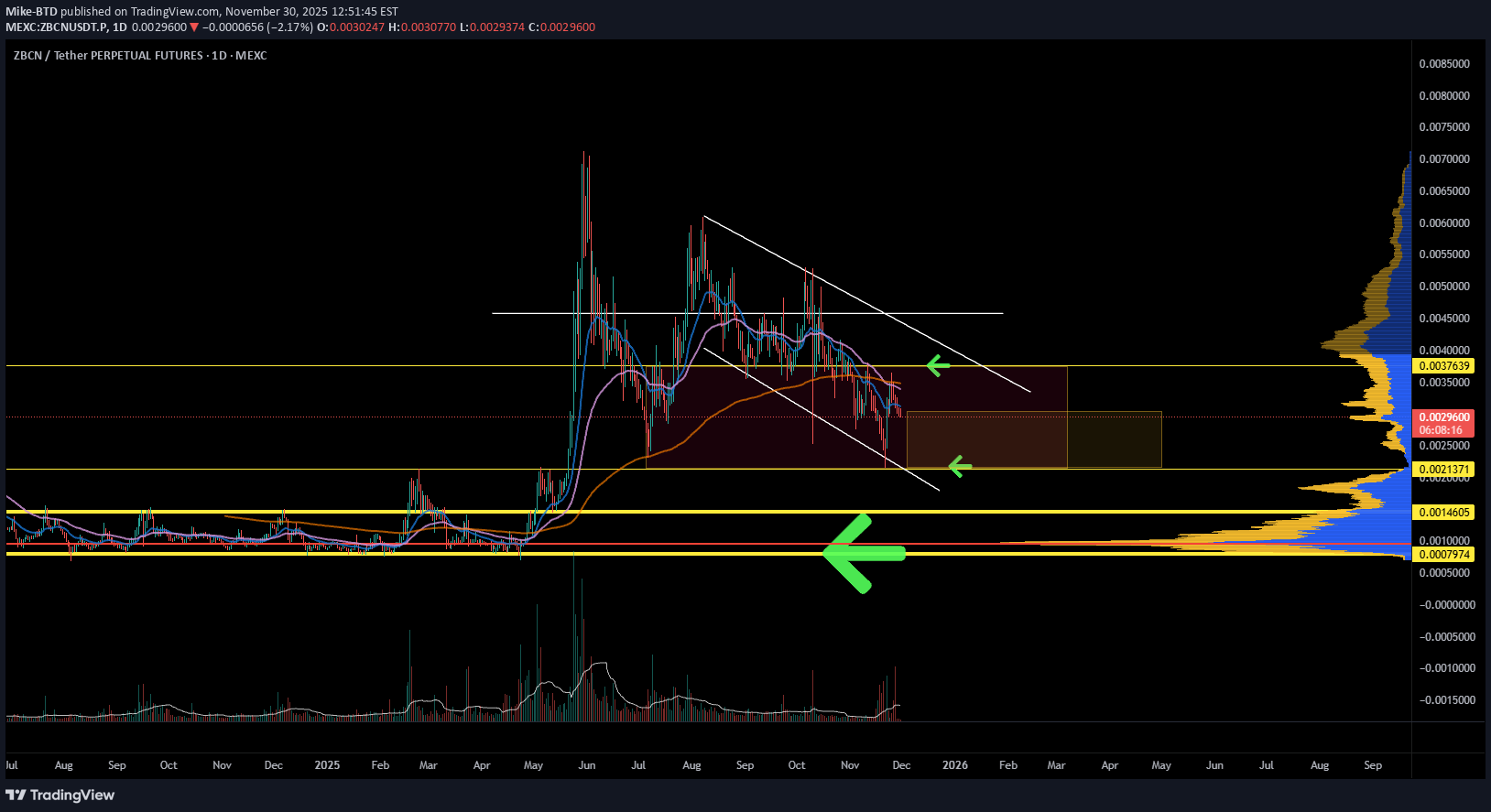Screen dimensions: 1491x812
Task: Select the 0.0014605 price label
Action: tap(1444, 513)
